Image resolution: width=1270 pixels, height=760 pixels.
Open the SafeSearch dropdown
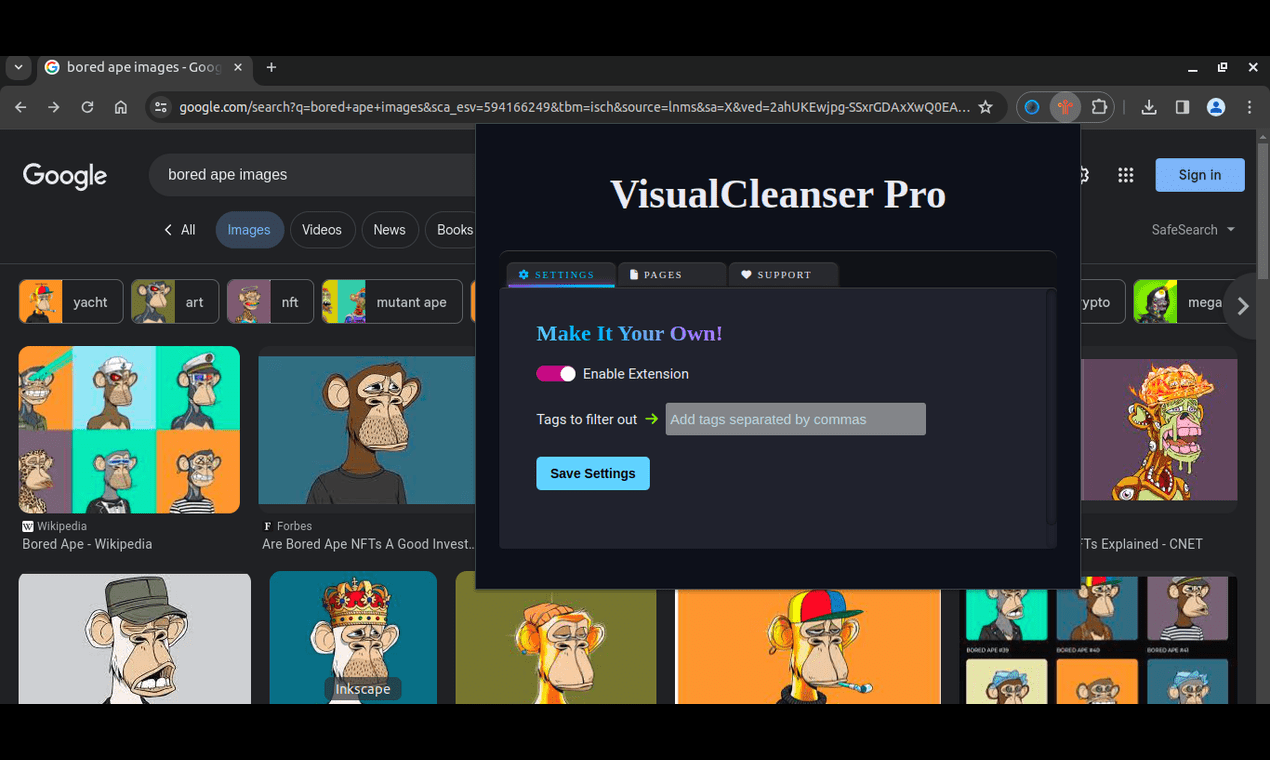(1193, 230)
